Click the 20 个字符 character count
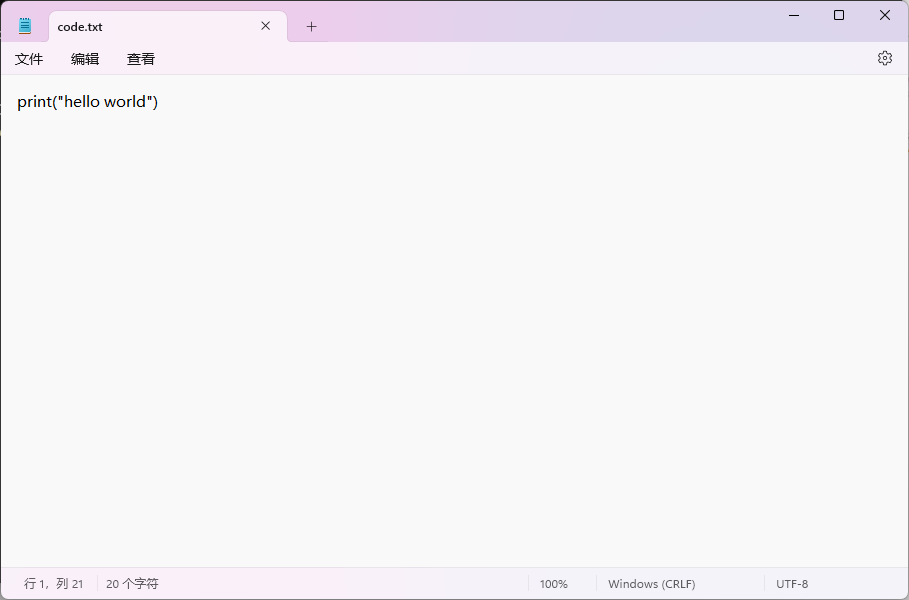 coord(132,584)
